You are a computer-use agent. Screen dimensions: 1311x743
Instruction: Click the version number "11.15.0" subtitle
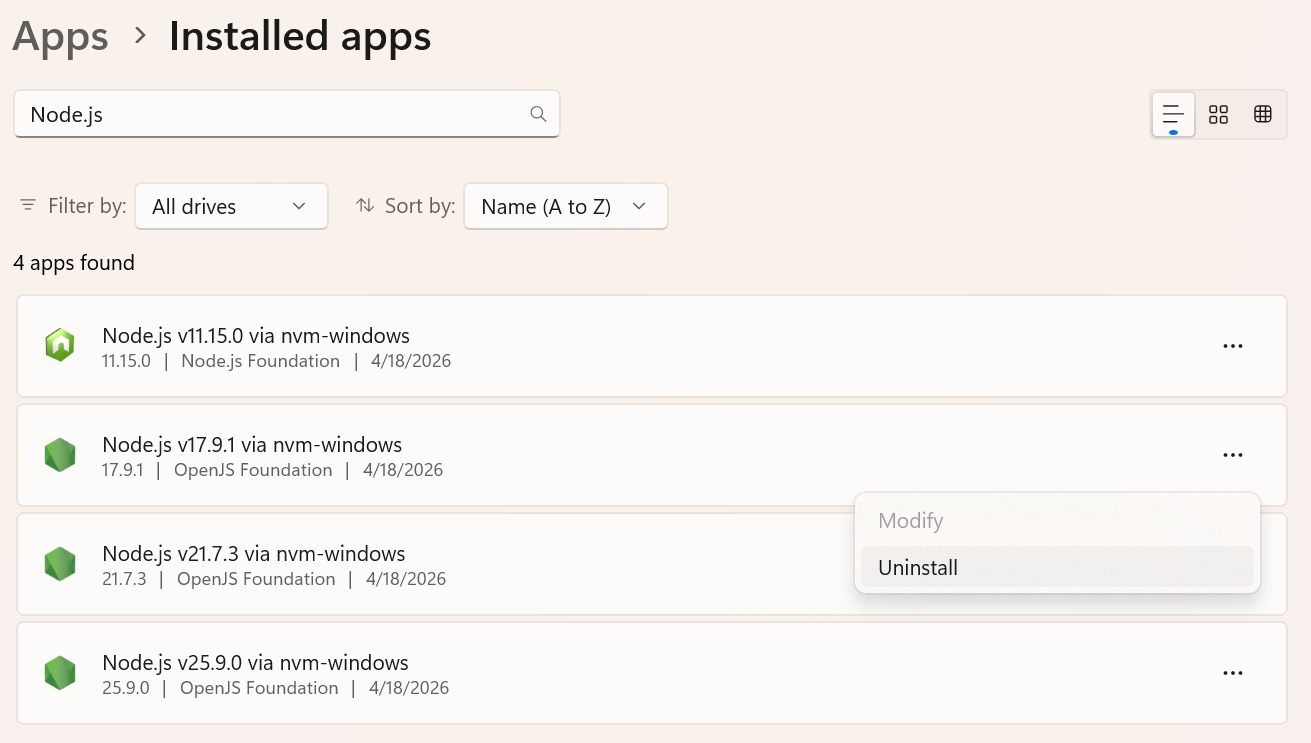[x=126, y=361]
